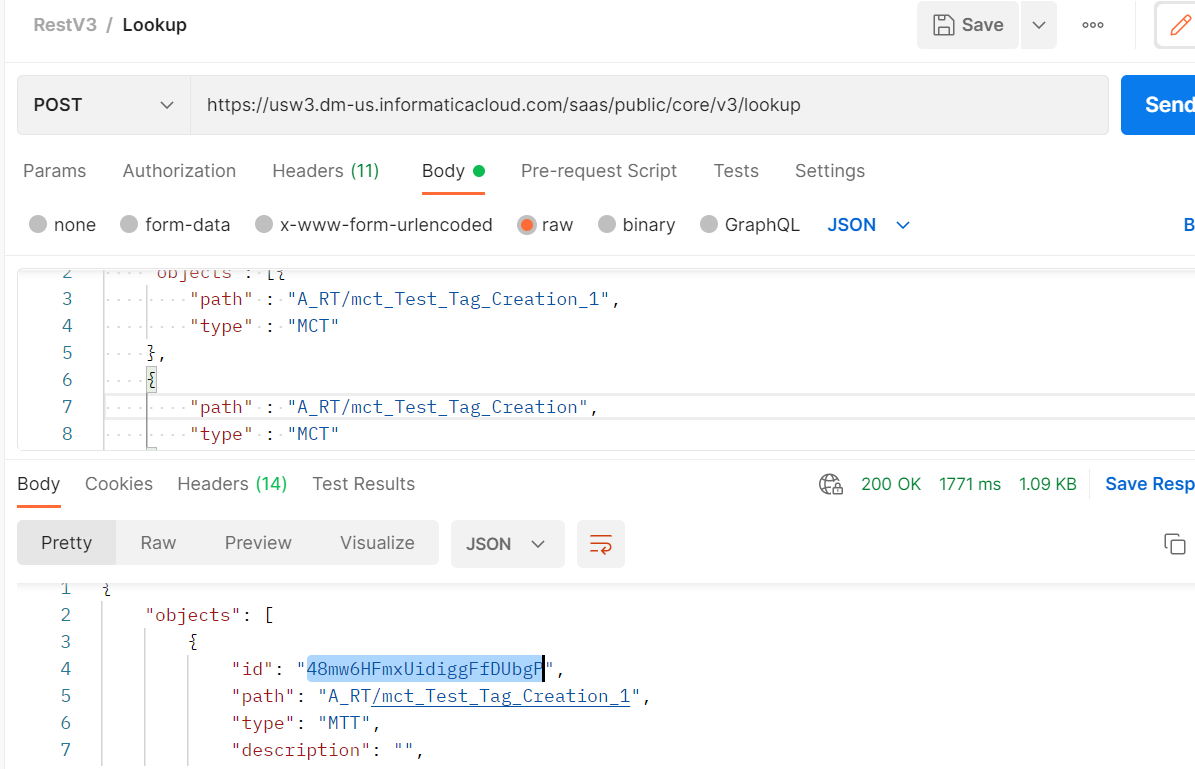The image size is (1195, 769).
Task: Click Save Response button
Action: point(1150,484)
